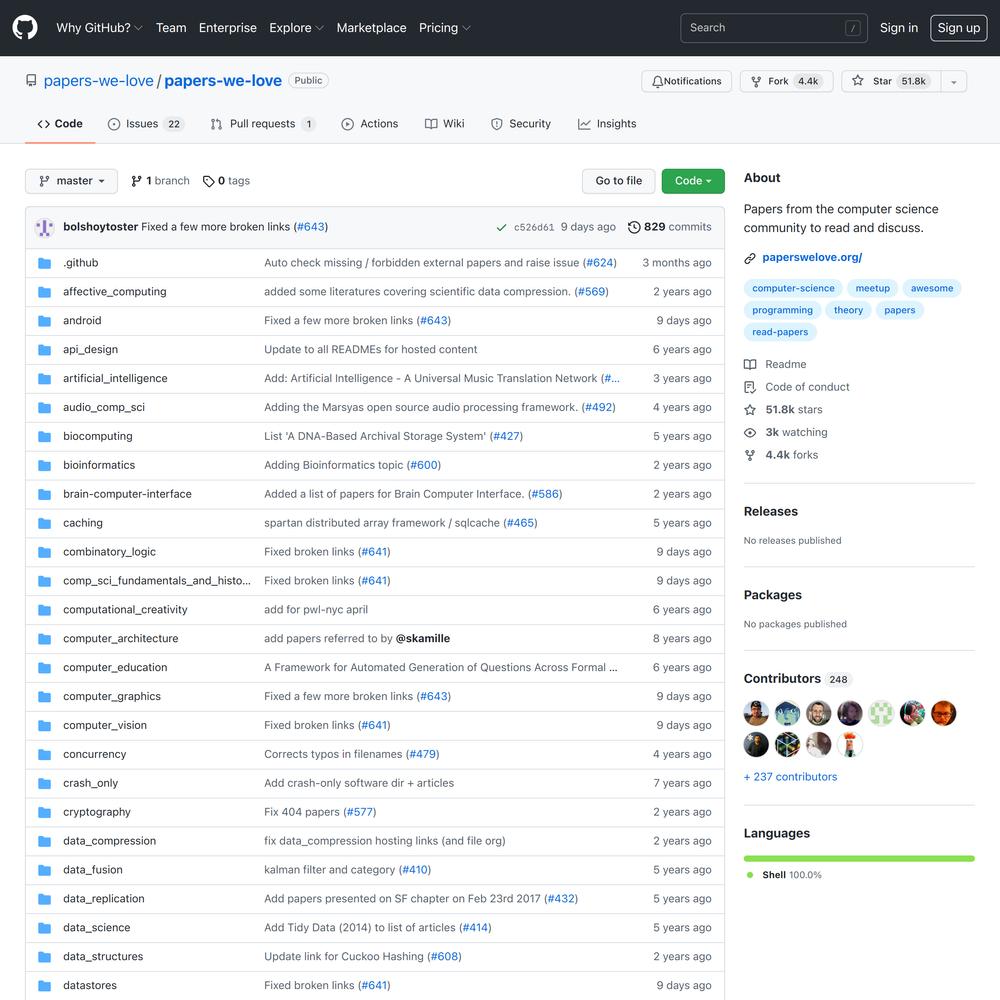Screen dimensions: 1000x1000
Task: Open the Security tab
Action: point(521,124)
